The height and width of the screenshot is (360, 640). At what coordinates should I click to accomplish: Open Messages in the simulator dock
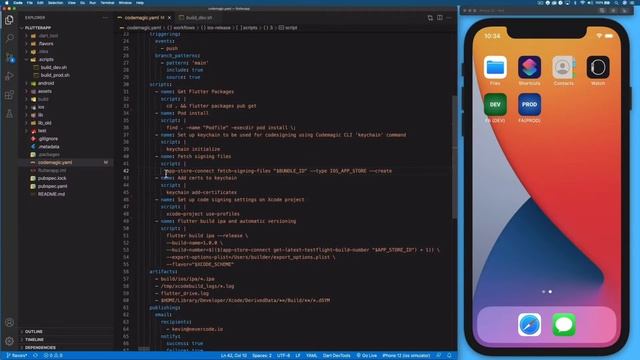(564, 325)
